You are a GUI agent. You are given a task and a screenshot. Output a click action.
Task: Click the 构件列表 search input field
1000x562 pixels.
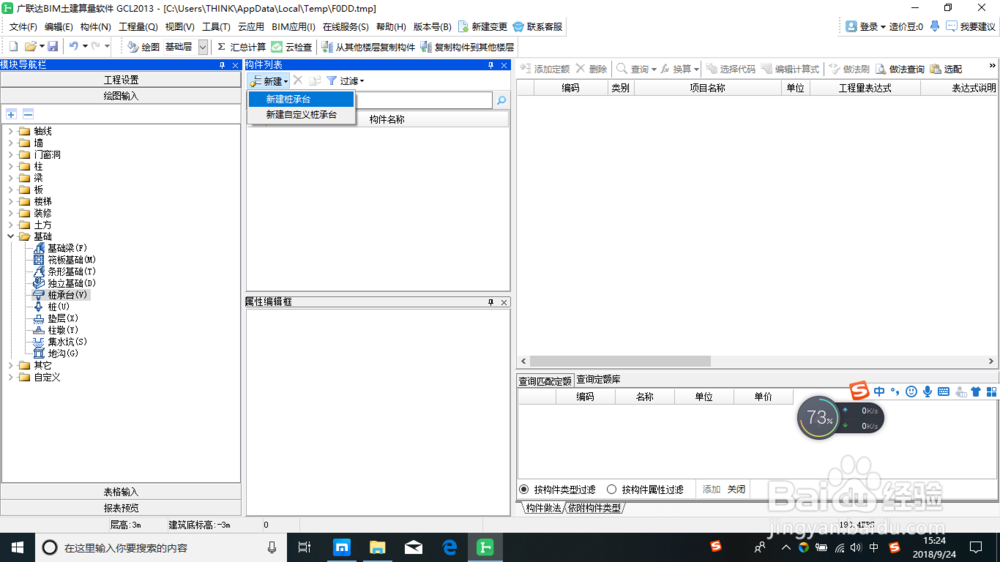tap(423, 100)
